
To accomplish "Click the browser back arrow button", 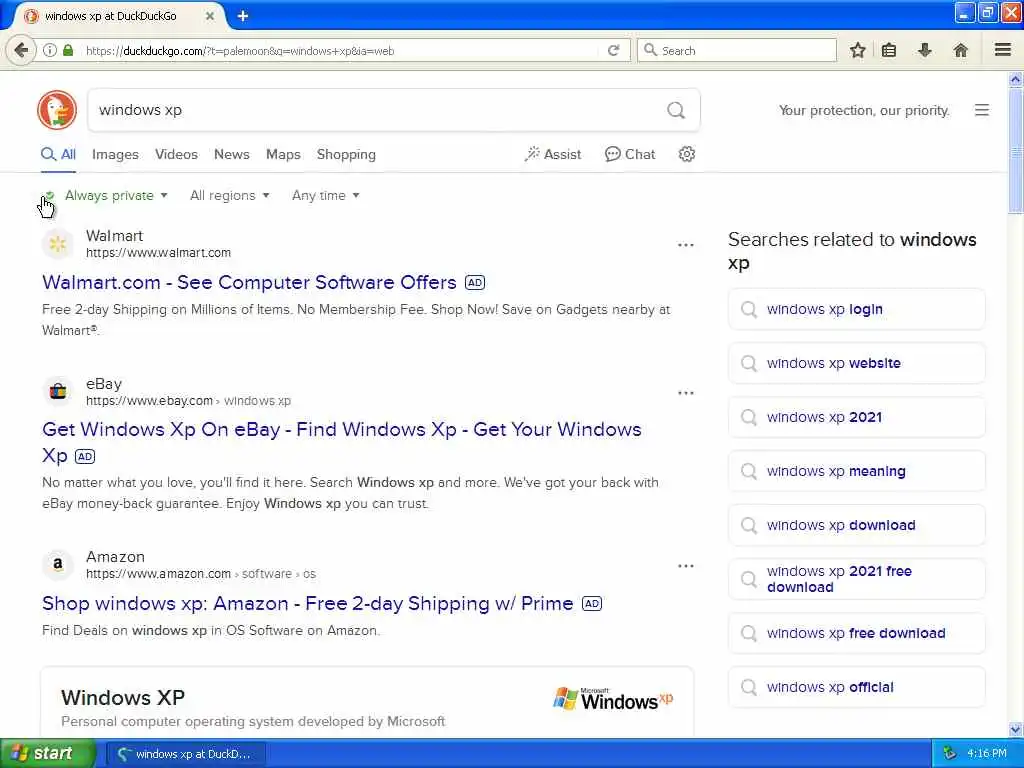I will 21,50.
